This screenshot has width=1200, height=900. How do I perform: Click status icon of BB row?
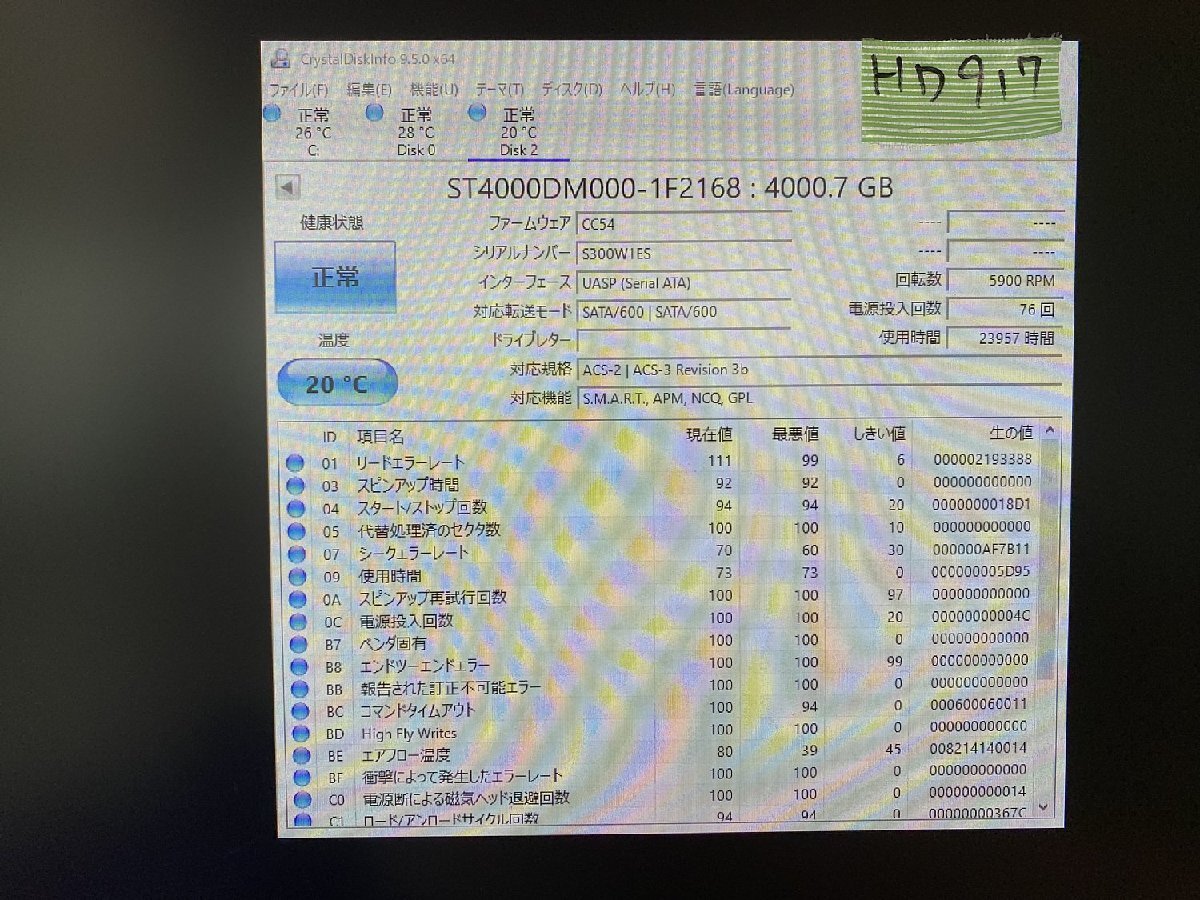click(298, 689)
